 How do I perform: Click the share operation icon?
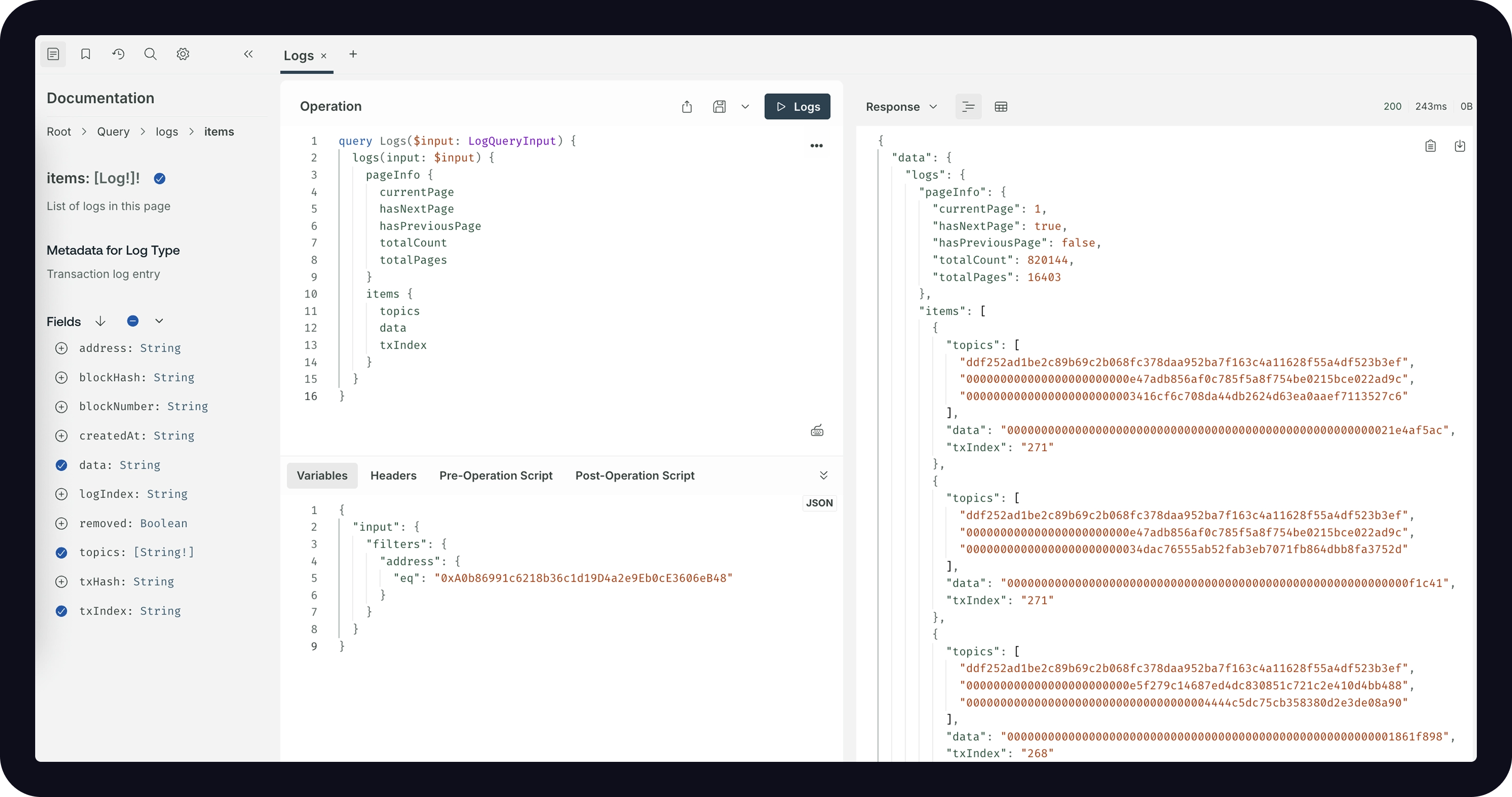(687, 107)
